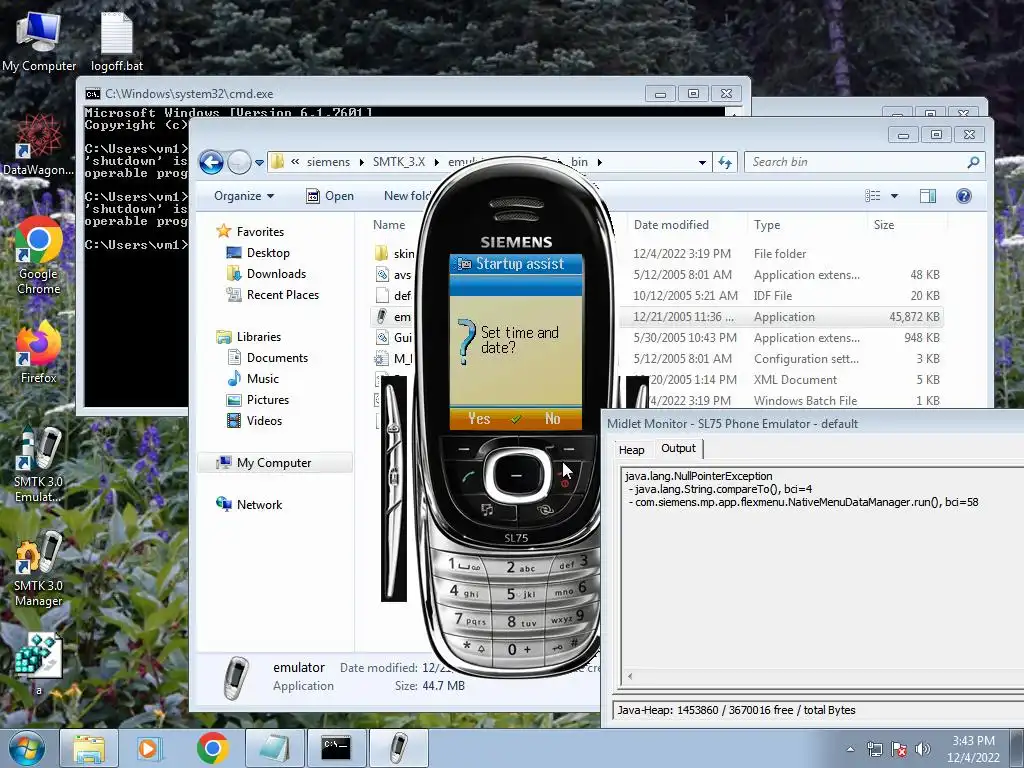Screen dimensions: 1024x768
Task: Tap key 8 tuv on phone keypad
Action: pos(521,622)
